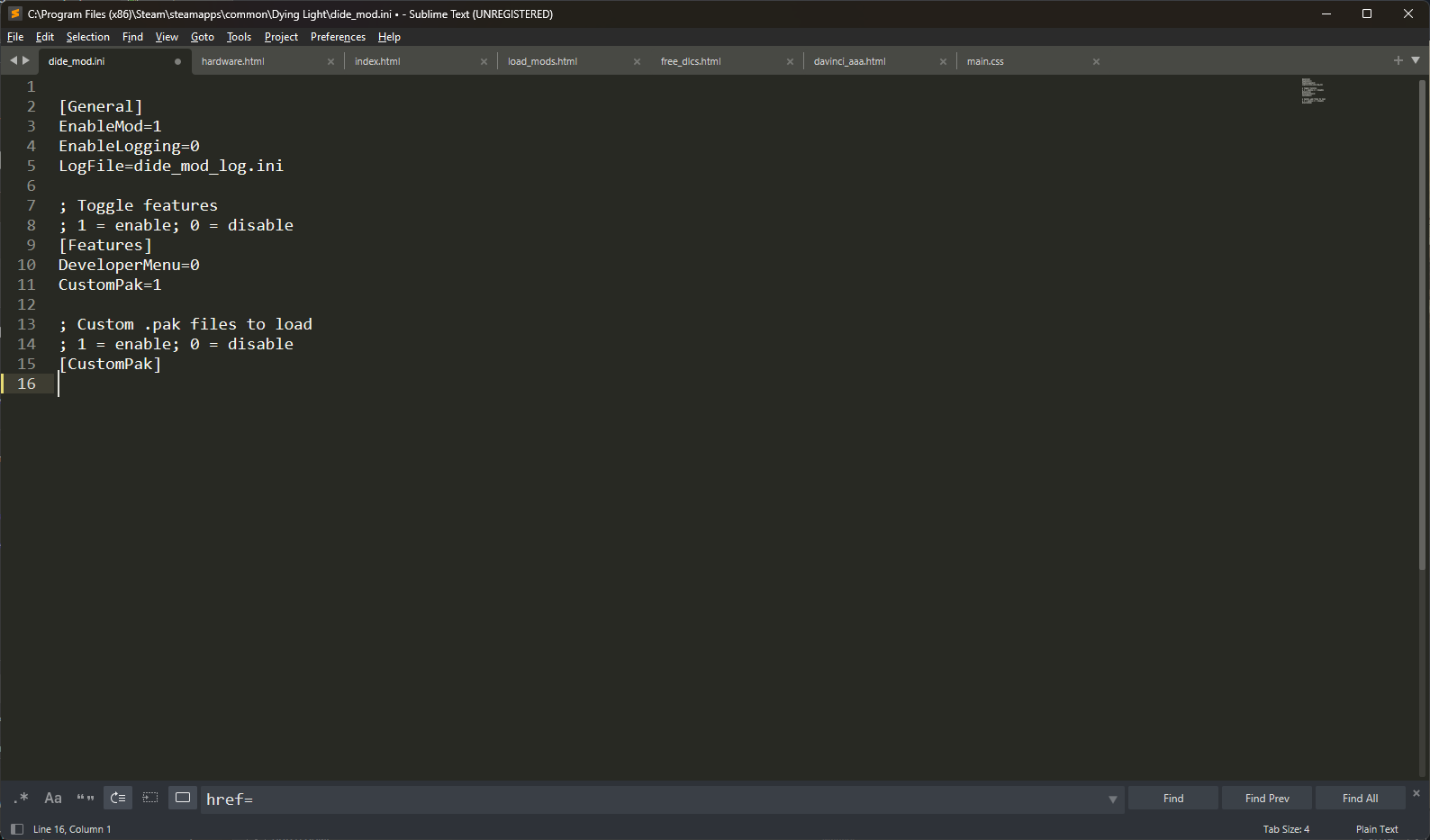Image resolution: width=1430 pixels, height=840 pixels.
Task: Go to next tab with right arrow
Action: click(26, 60)
